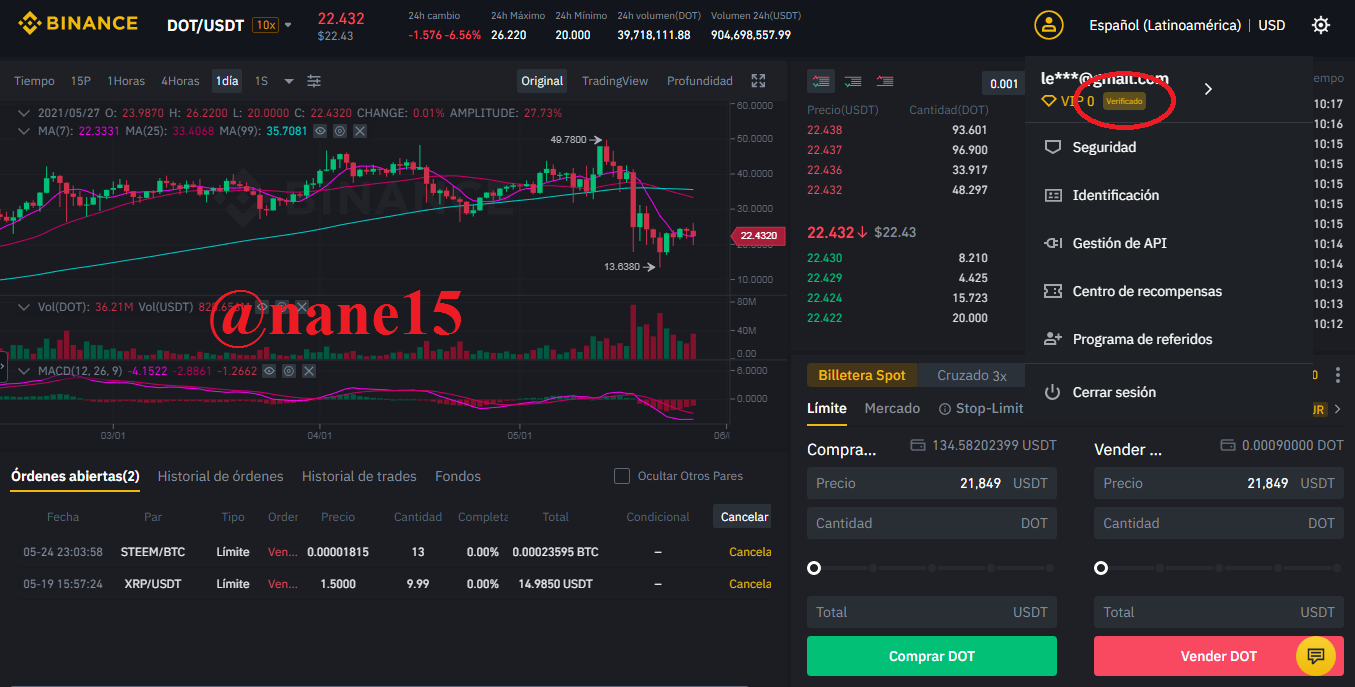Cancel the STEEM/BTC open order
1355x687 pixels.
coord(750,552)
